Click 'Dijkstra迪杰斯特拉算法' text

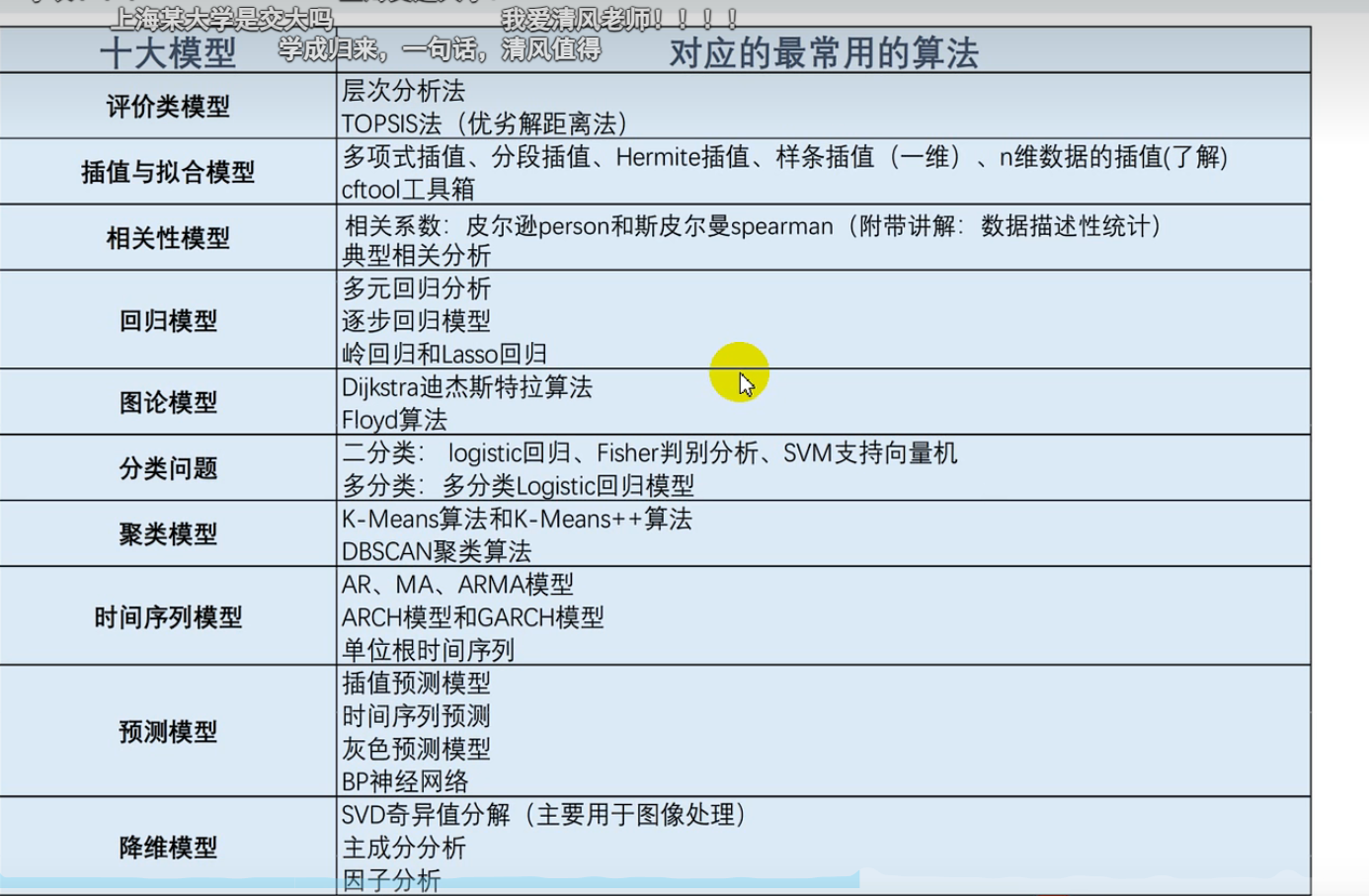[467, 387]
